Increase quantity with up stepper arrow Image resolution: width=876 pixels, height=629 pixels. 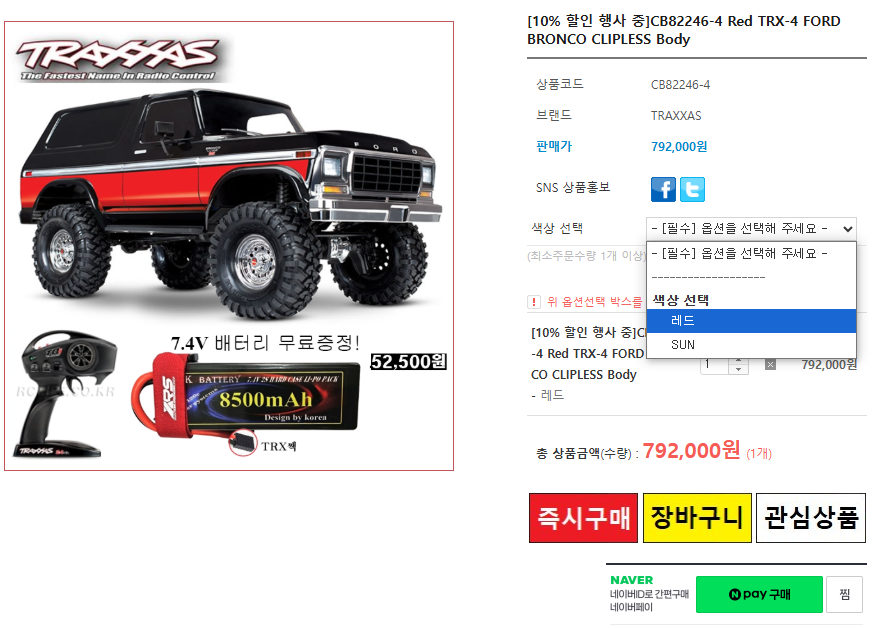tap(739, 360)
